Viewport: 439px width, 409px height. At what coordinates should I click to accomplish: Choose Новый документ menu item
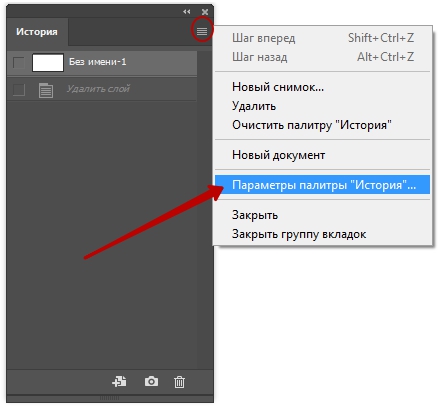point(322,155)
